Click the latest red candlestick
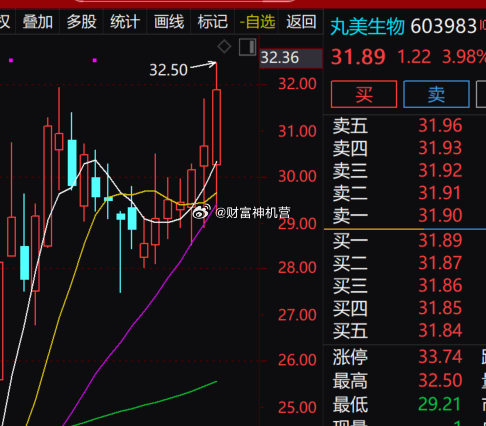Screen dimensions: 486x426 (216, 127)
